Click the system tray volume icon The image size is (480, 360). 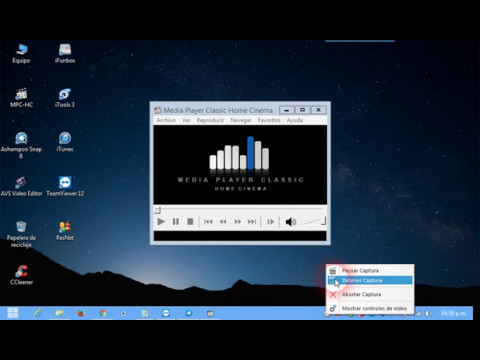[429, 313]
